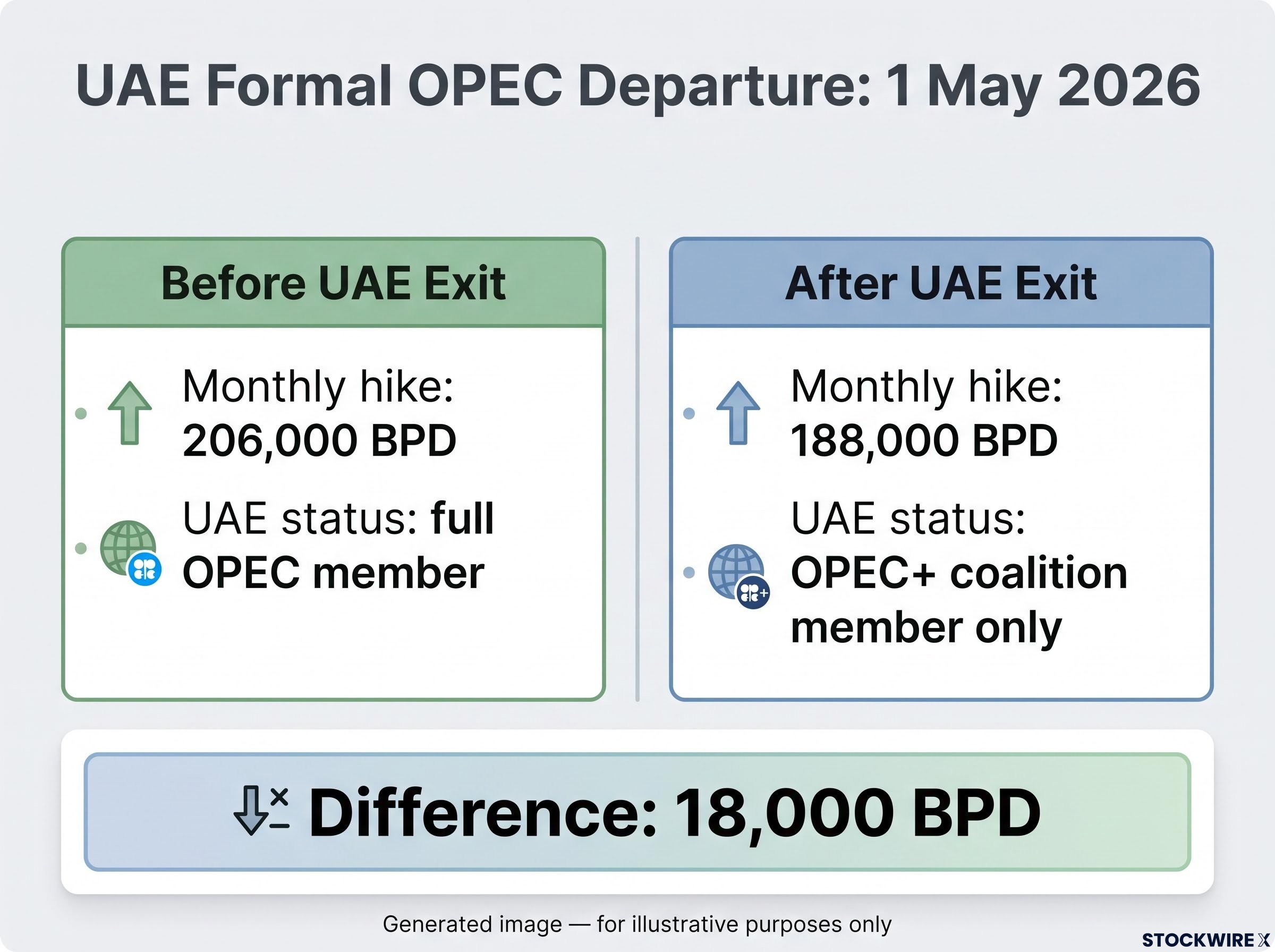The height and width of the screenshot is (952, 1275).
Task: Select the Before UAE Exit header
Action: coord(333,283)
